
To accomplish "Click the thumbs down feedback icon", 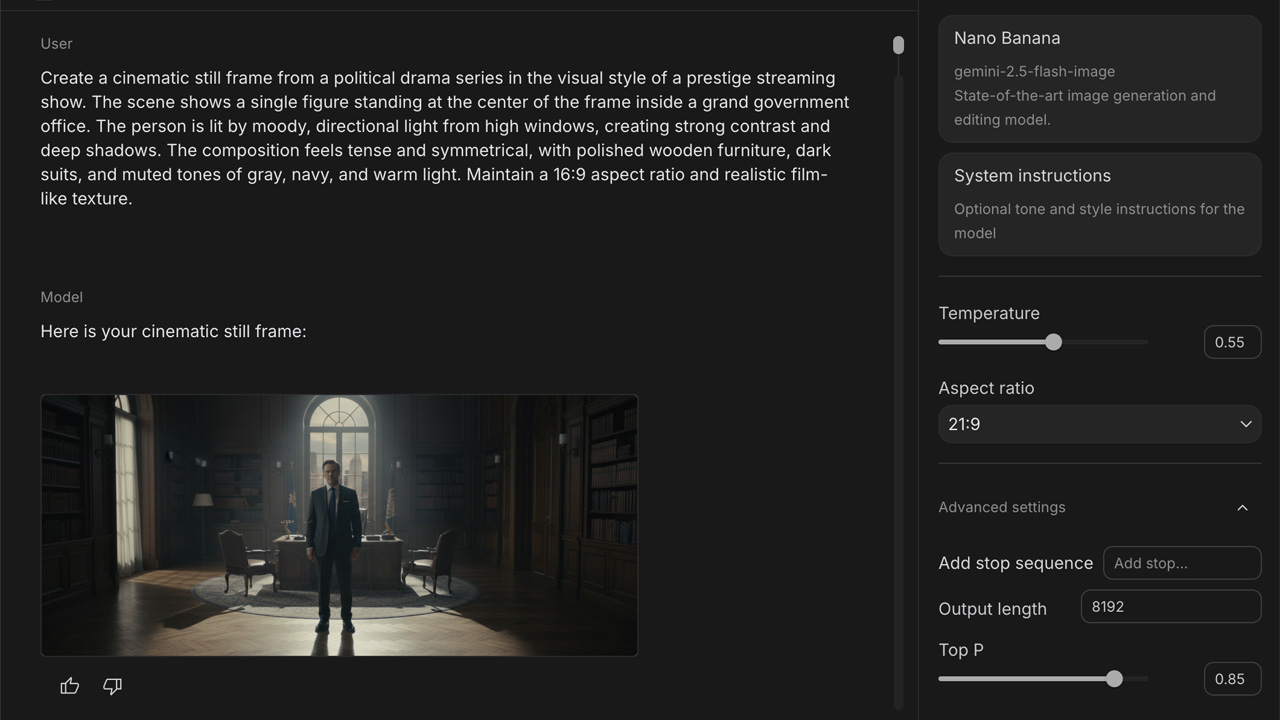I will pos(113,686).
